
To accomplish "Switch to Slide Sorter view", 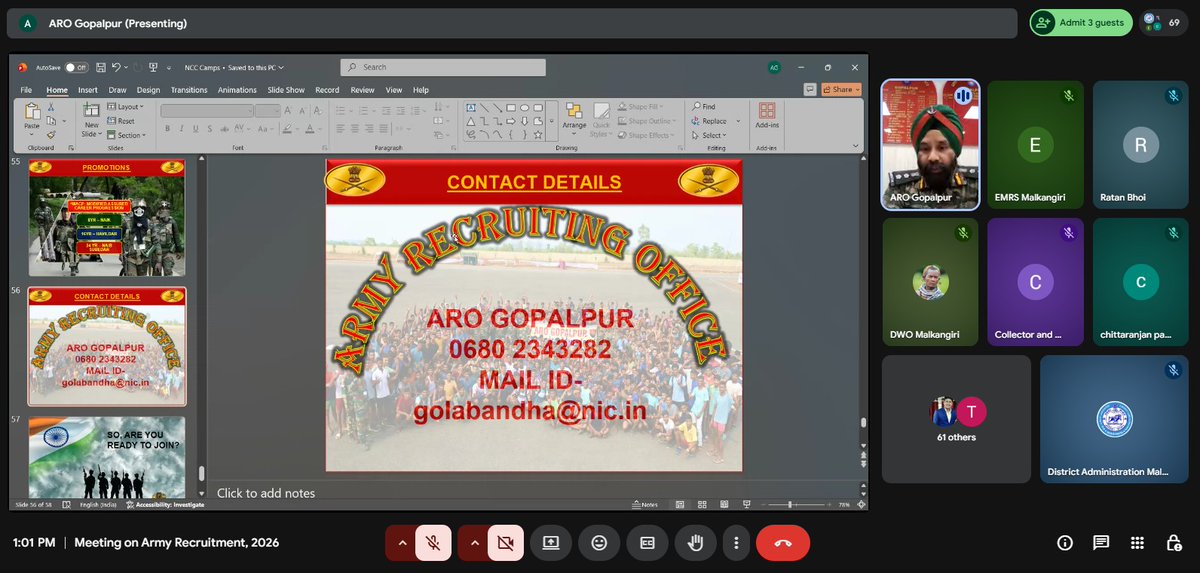I will (x=704, y=504).
